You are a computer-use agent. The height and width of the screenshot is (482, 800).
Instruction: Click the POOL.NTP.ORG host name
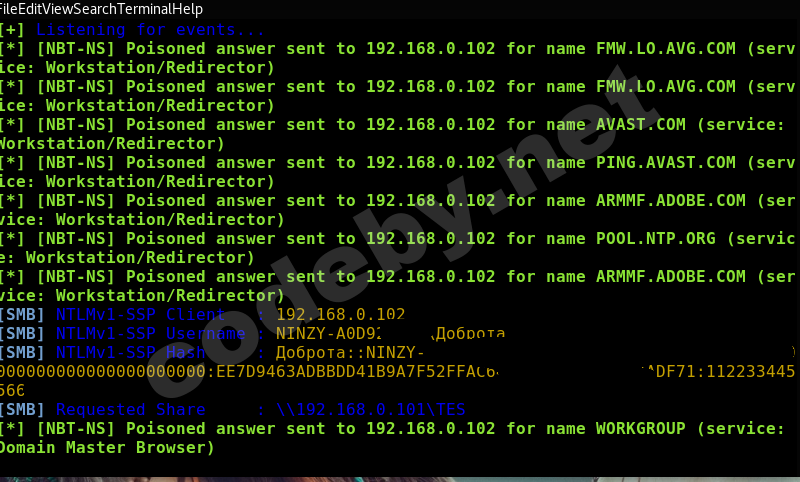tap(656, 239)
